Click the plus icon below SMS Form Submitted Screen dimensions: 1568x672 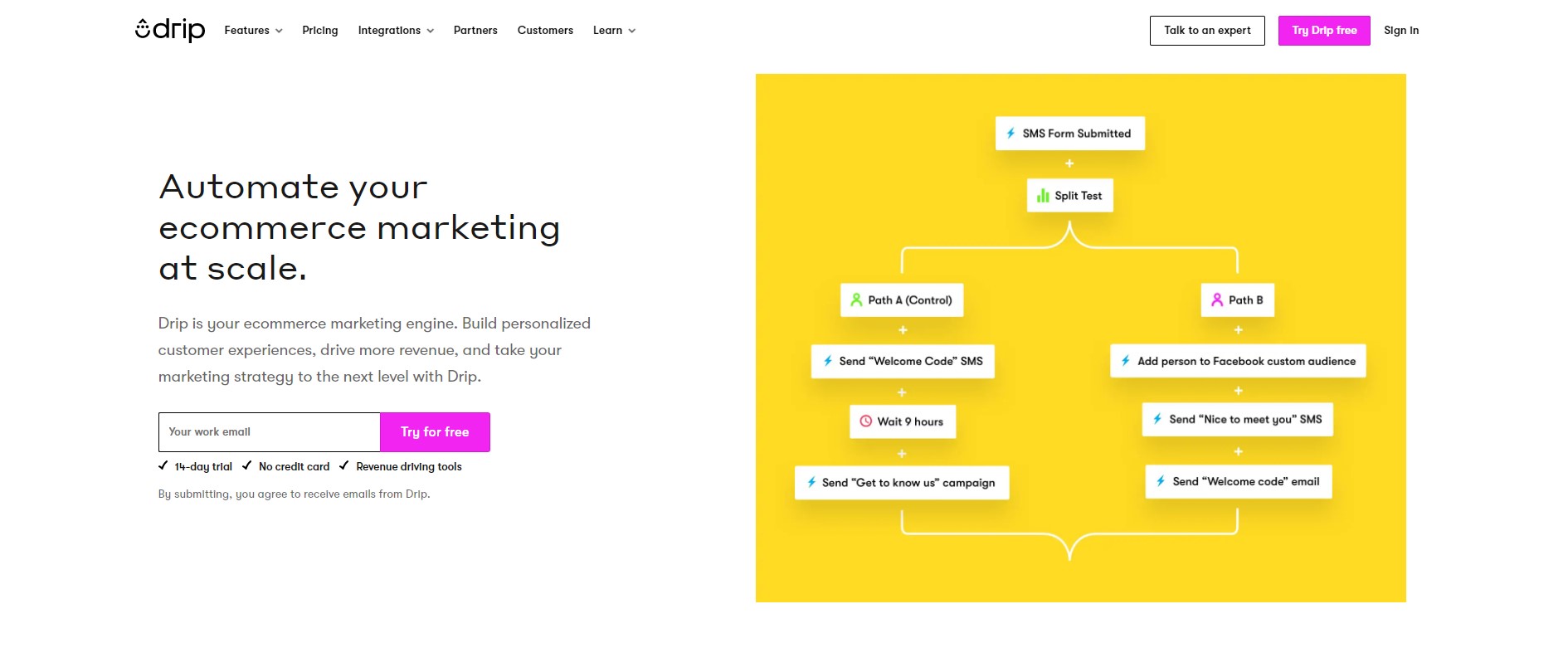click(x=1069, y=163)
